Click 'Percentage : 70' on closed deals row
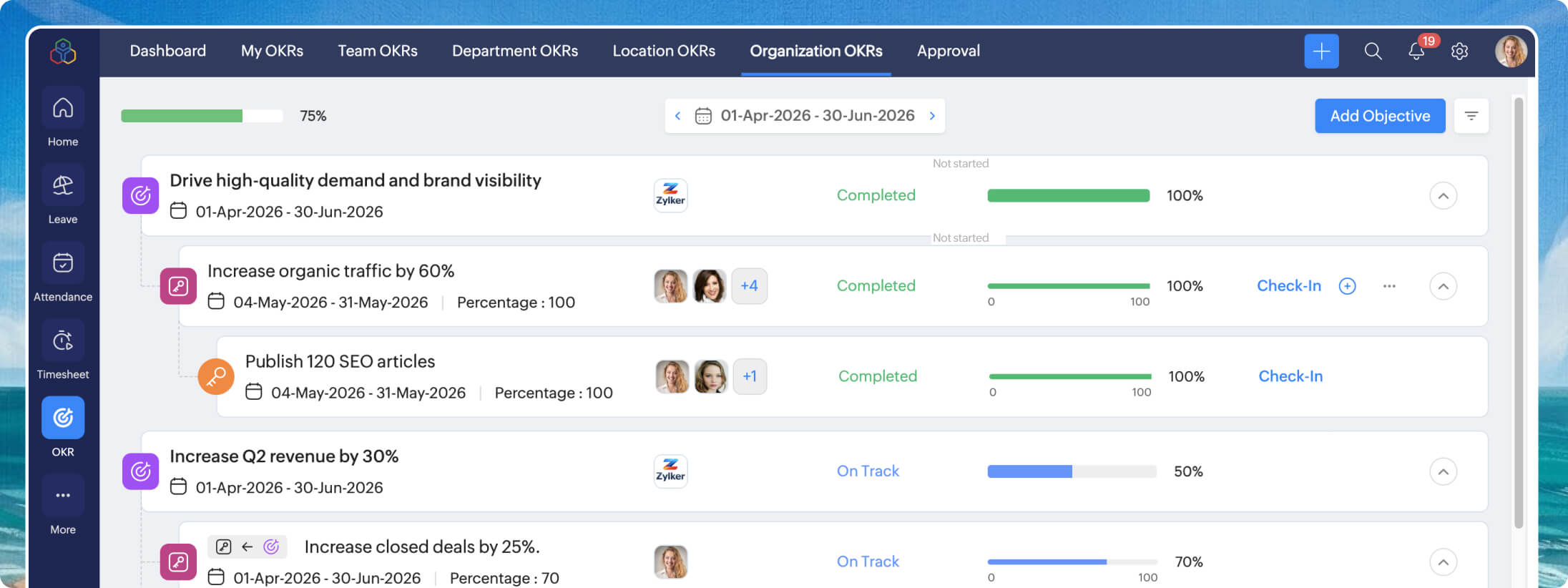Screen dimensions: 1568x588 504,578
